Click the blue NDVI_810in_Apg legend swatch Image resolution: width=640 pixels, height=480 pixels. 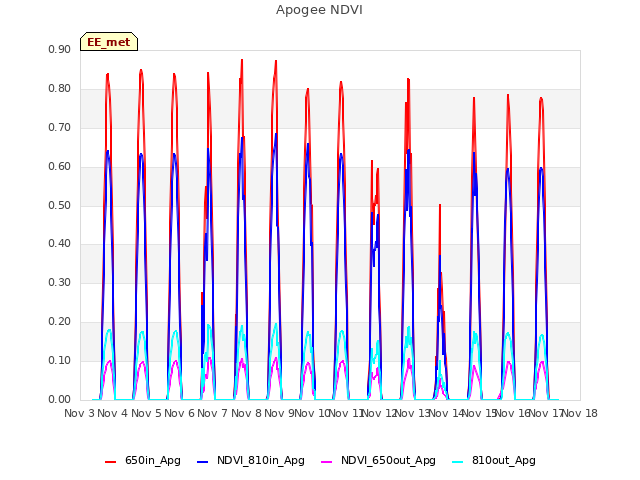point(202,462)
